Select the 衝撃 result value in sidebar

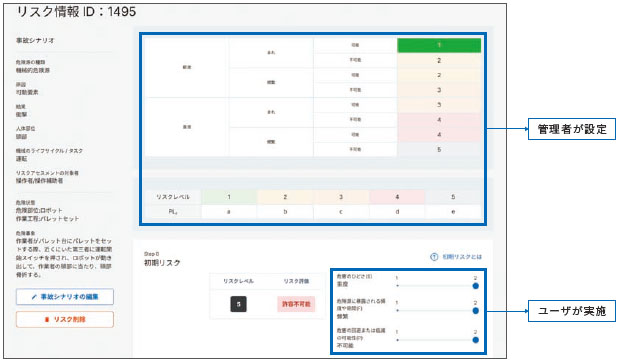coord(22,114)
